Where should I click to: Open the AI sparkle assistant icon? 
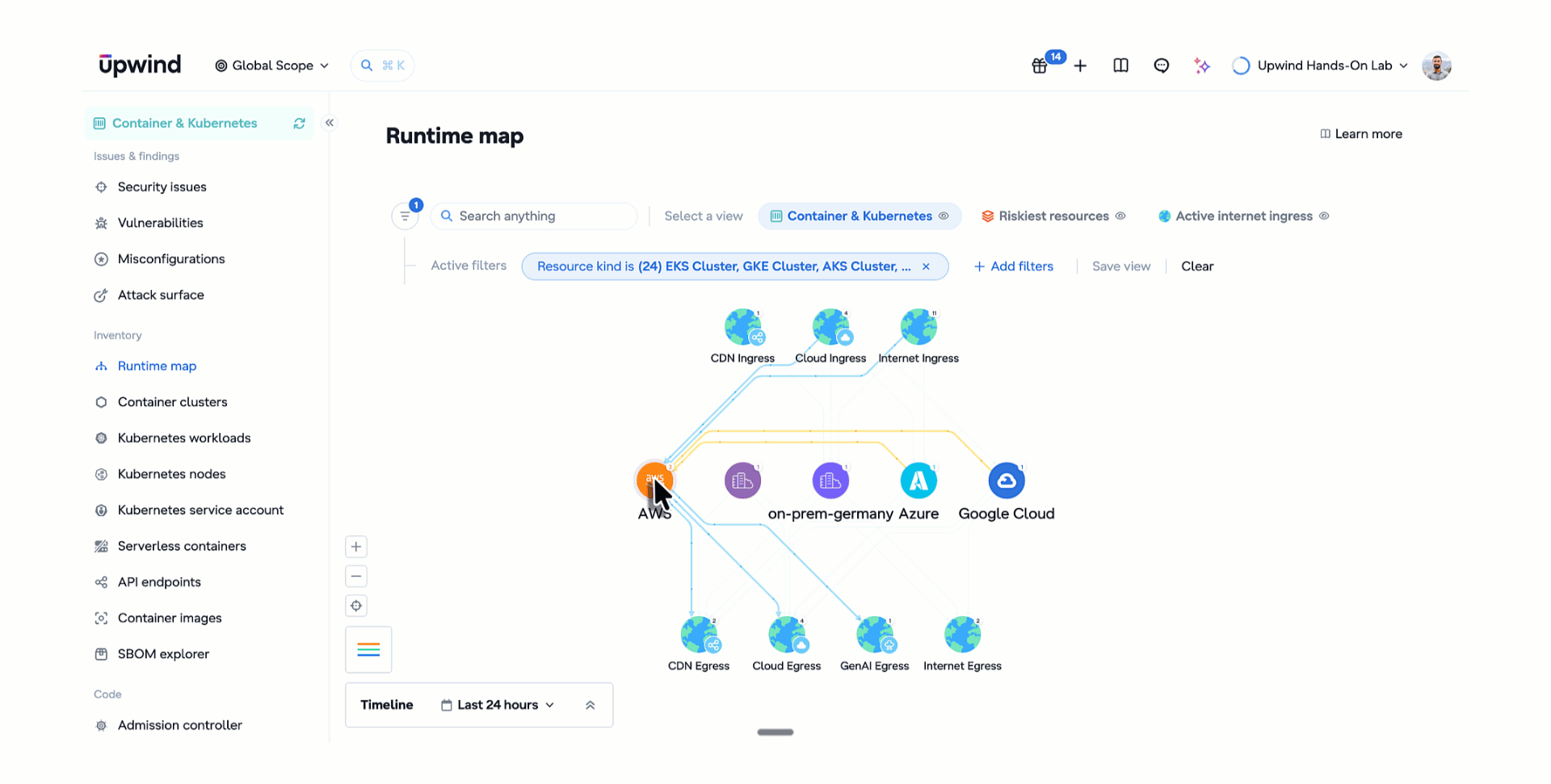point(1202,65)
